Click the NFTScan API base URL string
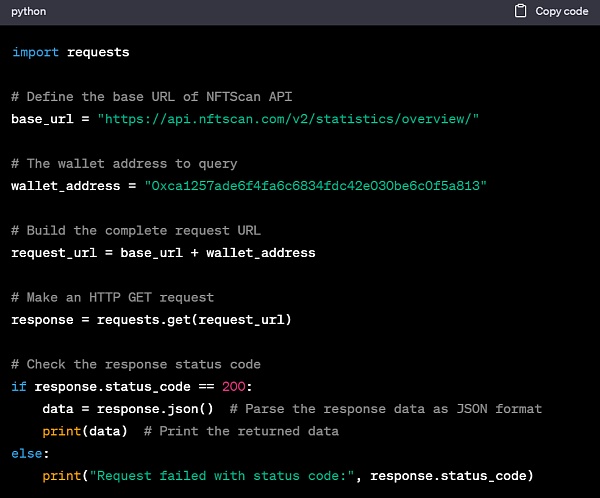Screen dimensions: 600x498 [x=288, y=119]
